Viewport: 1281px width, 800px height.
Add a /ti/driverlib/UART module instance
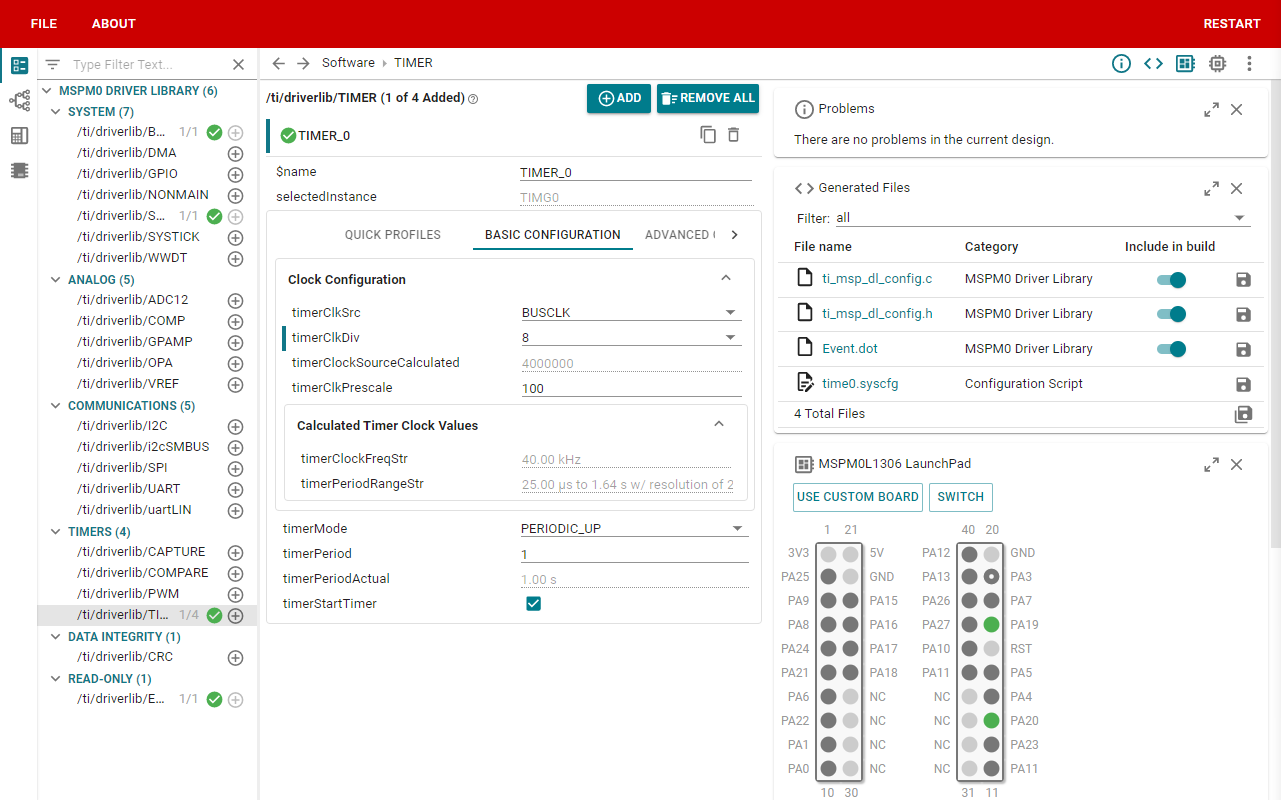pos(235,489)
